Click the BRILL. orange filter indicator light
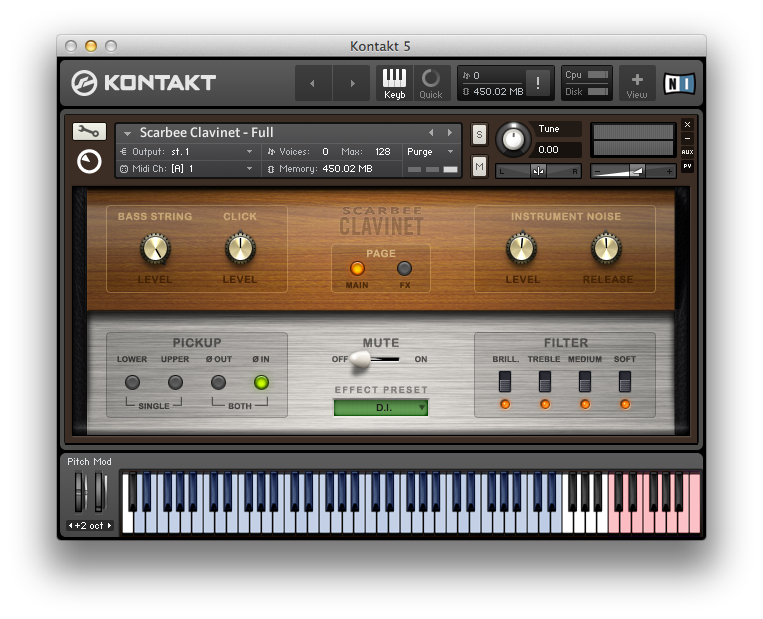This screenshot has height=619, width=763. 505,404
